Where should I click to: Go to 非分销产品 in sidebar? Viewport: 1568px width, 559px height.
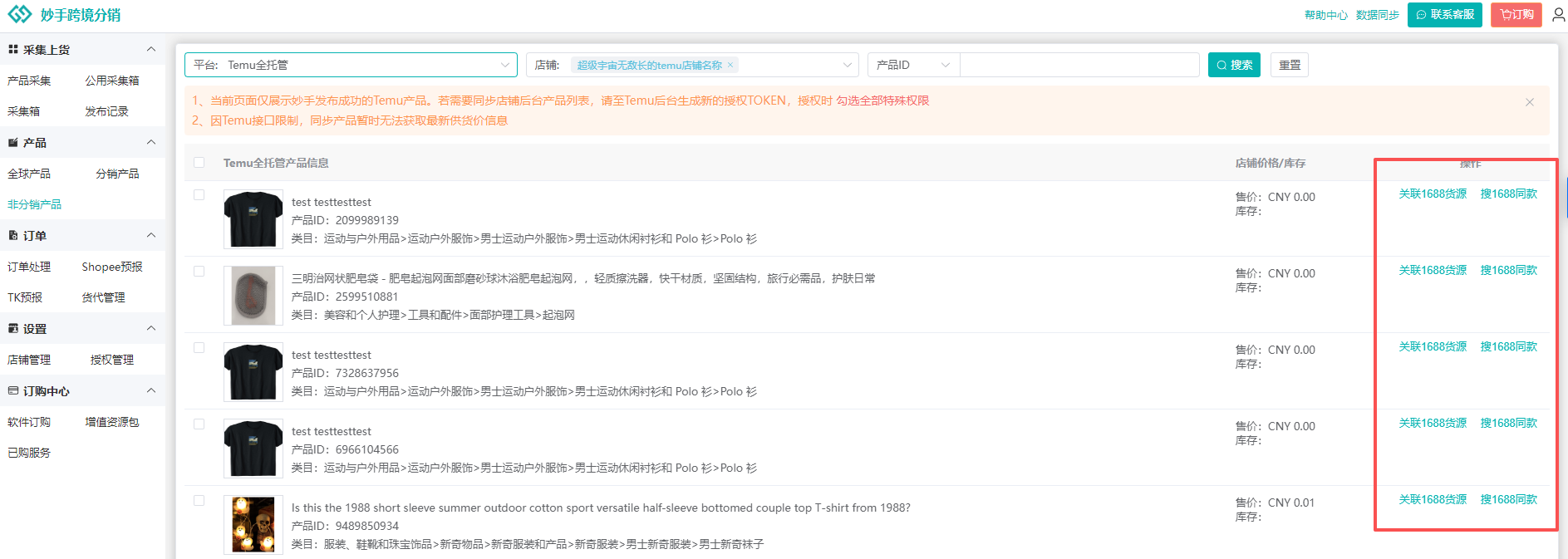35,204
